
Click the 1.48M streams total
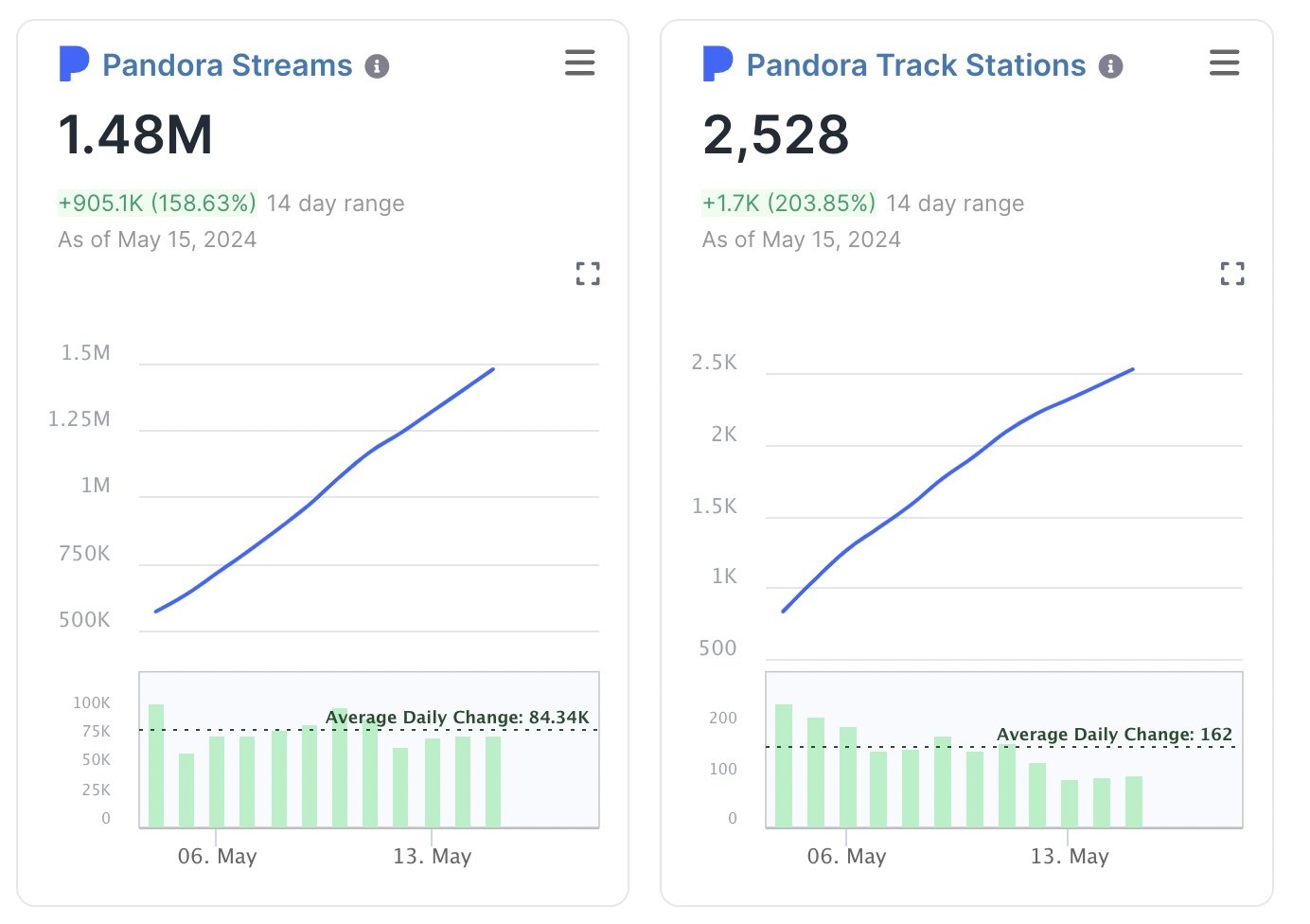tap(135, 134)
